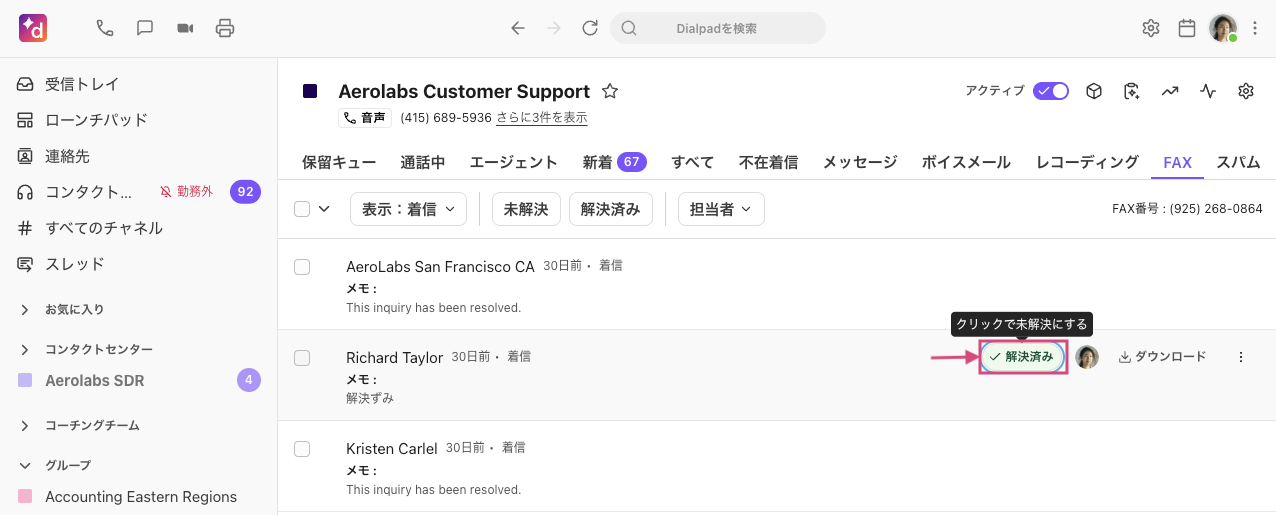
Task: Open the video camera meeting icon
Action: (x=185, y=28)
